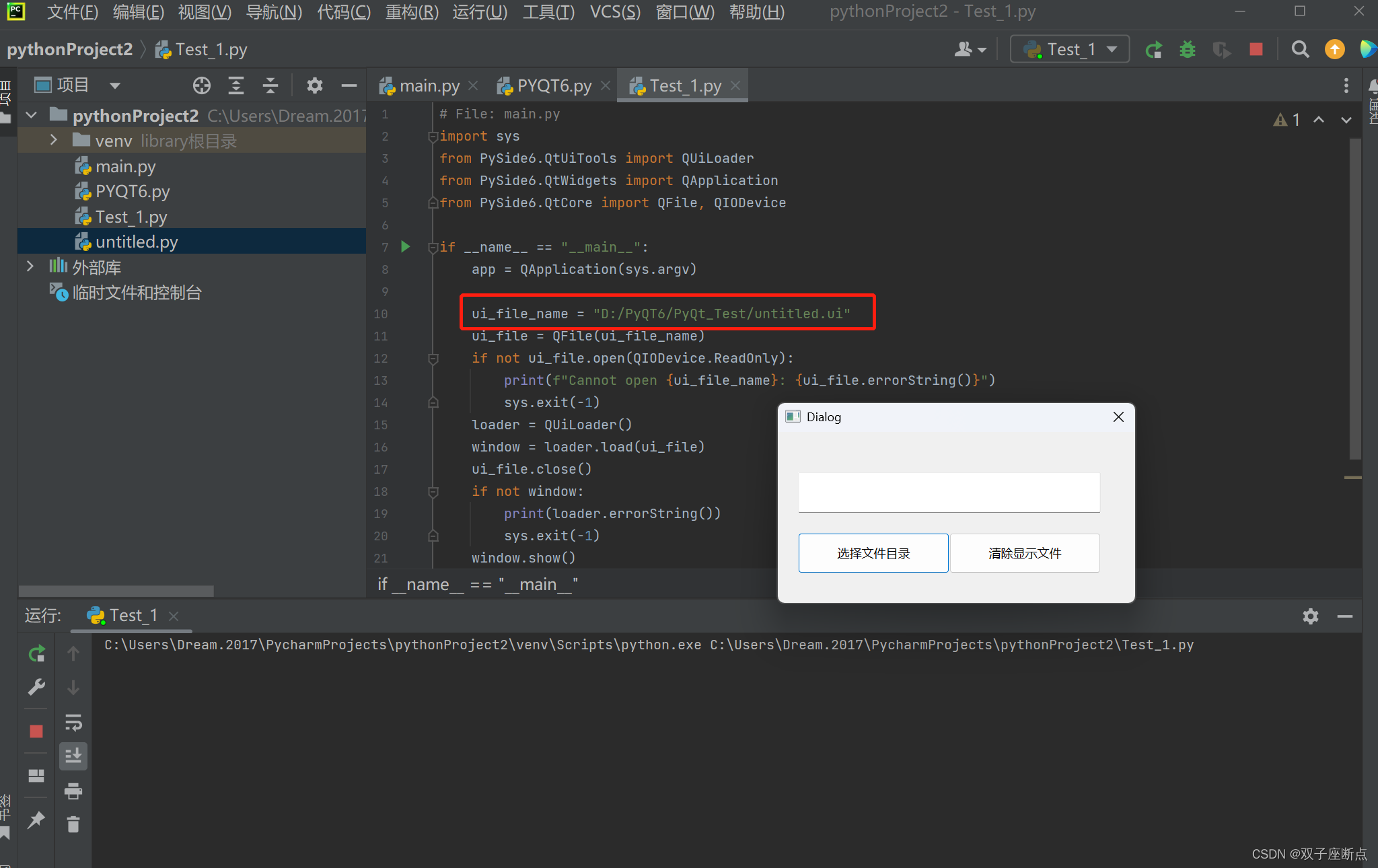Toggle soft-wrap in the run console

(x=73, y=723)
